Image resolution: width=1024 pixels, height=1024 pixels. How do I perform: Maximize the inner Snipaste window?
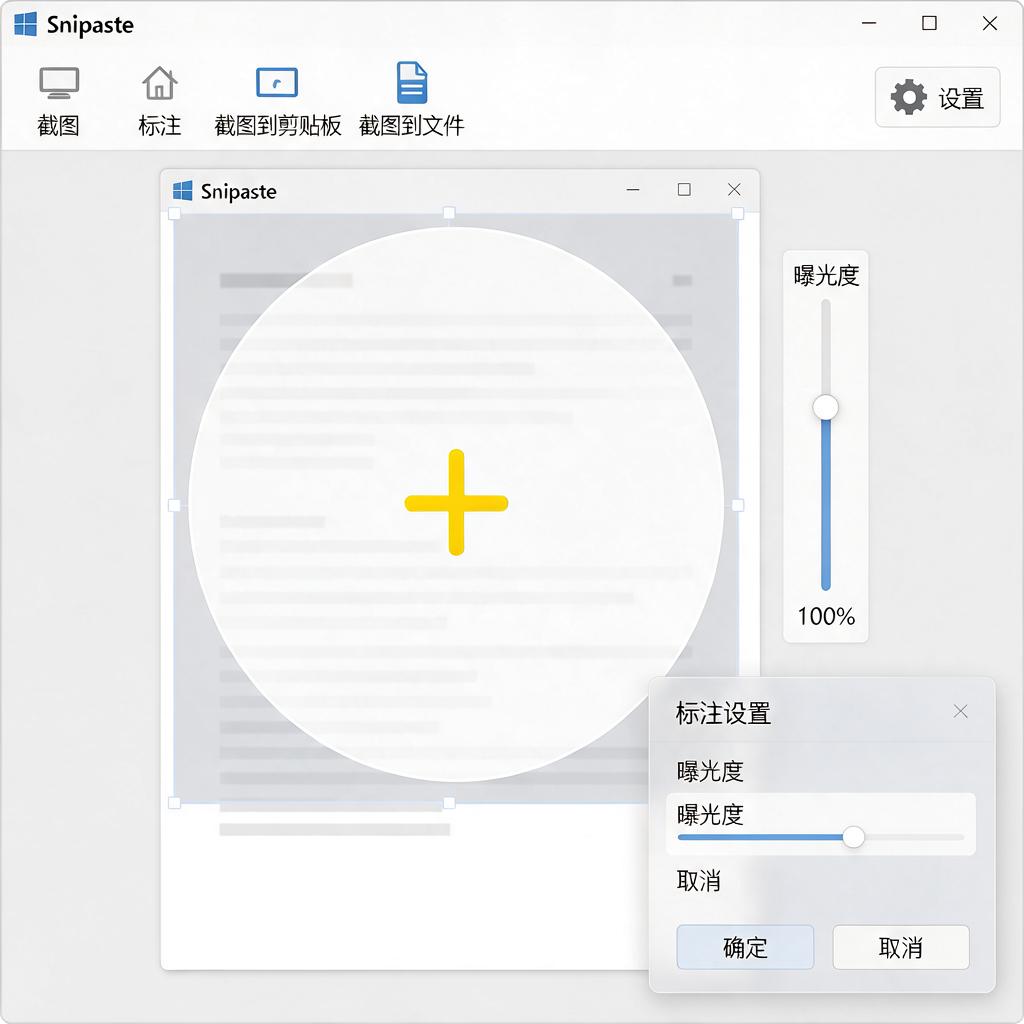click(x=684, y=189)
